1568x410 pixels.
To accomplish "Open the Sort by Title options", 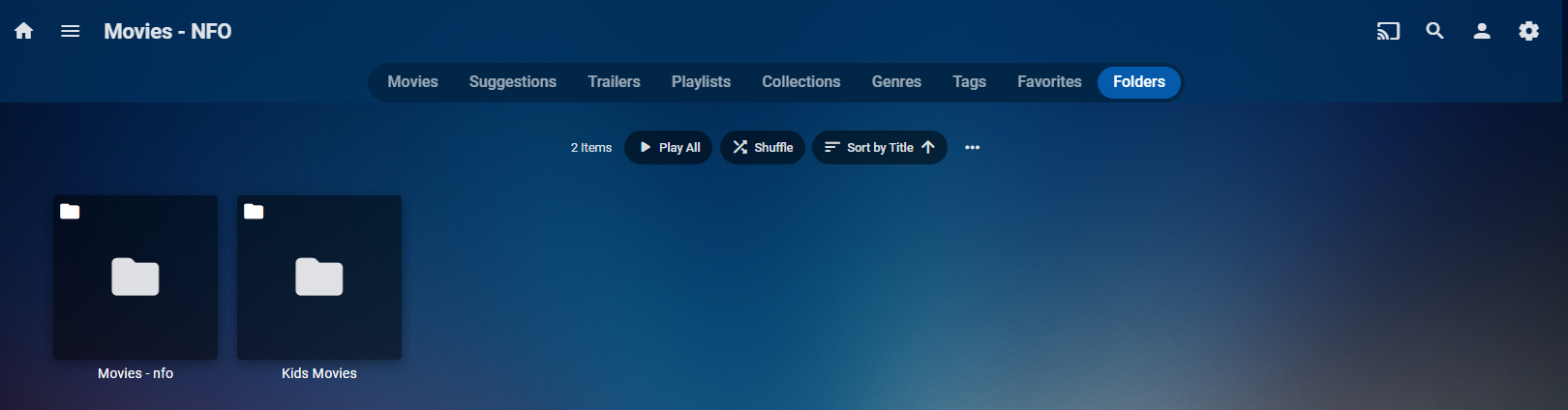I will pyautogui.click(x=880, y=148).
